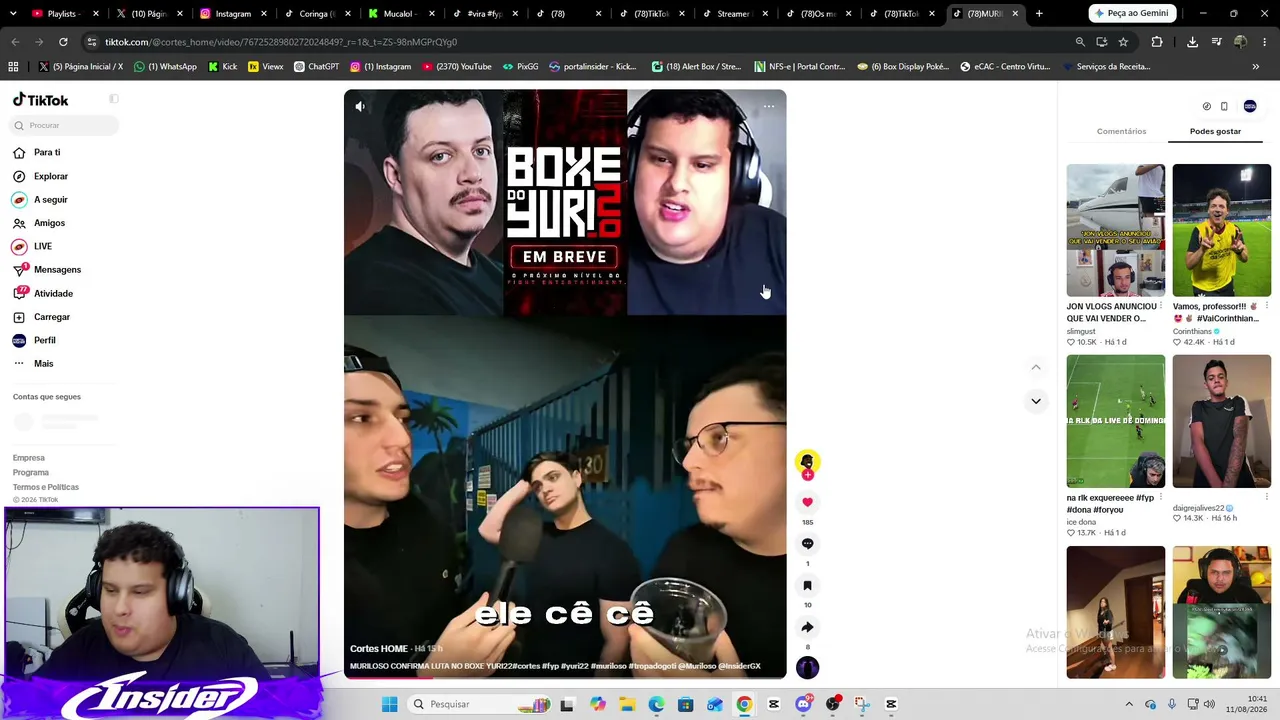Screen dimensions: 1280x720
Task: Go to the previous video with up chevron
Action: point(1036,367)
